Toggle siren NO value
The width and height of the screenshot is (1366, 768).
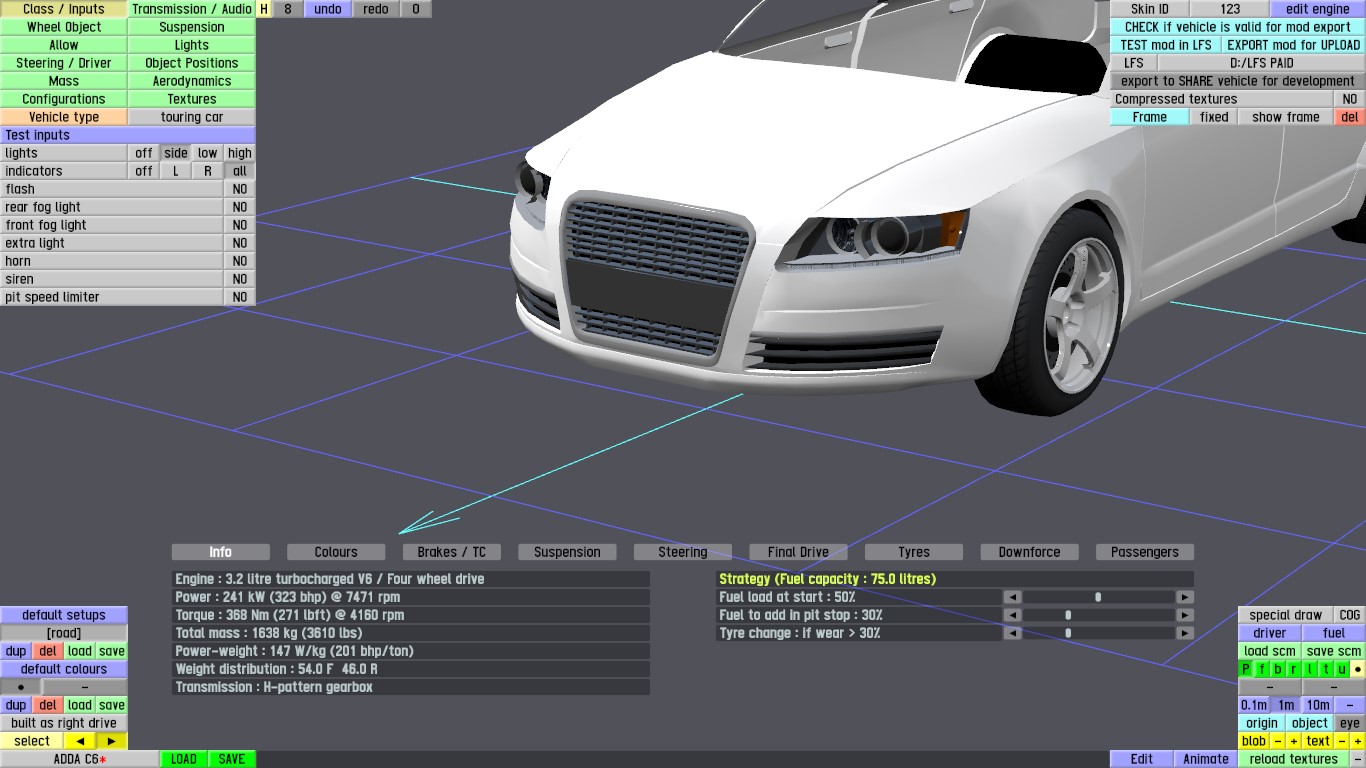(240, 279)
